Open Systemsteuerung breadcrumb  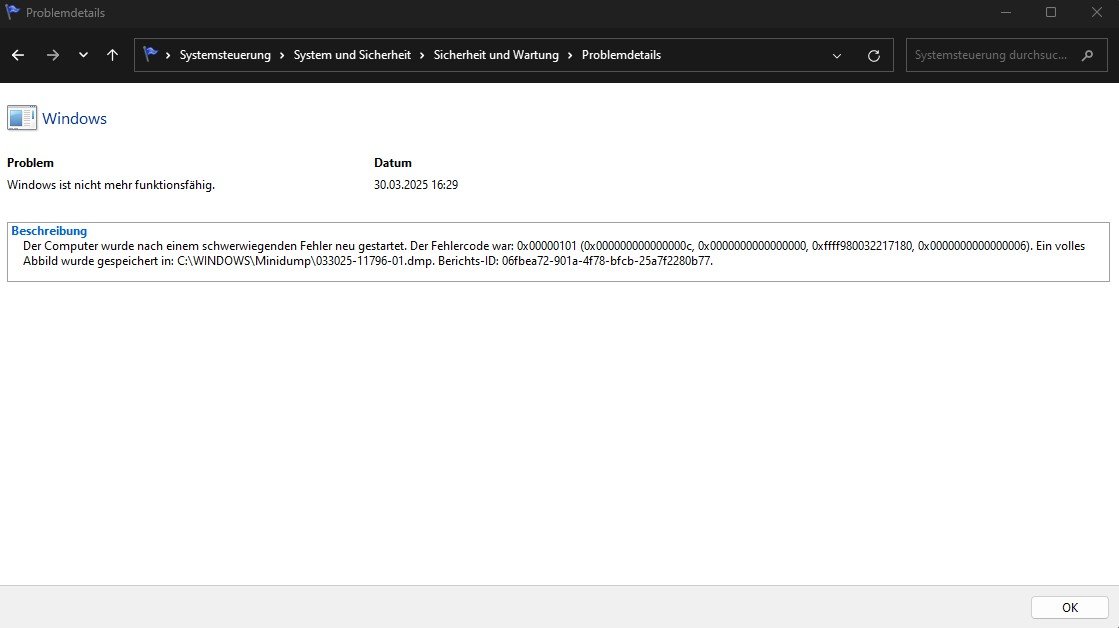[x=225, y=55]
